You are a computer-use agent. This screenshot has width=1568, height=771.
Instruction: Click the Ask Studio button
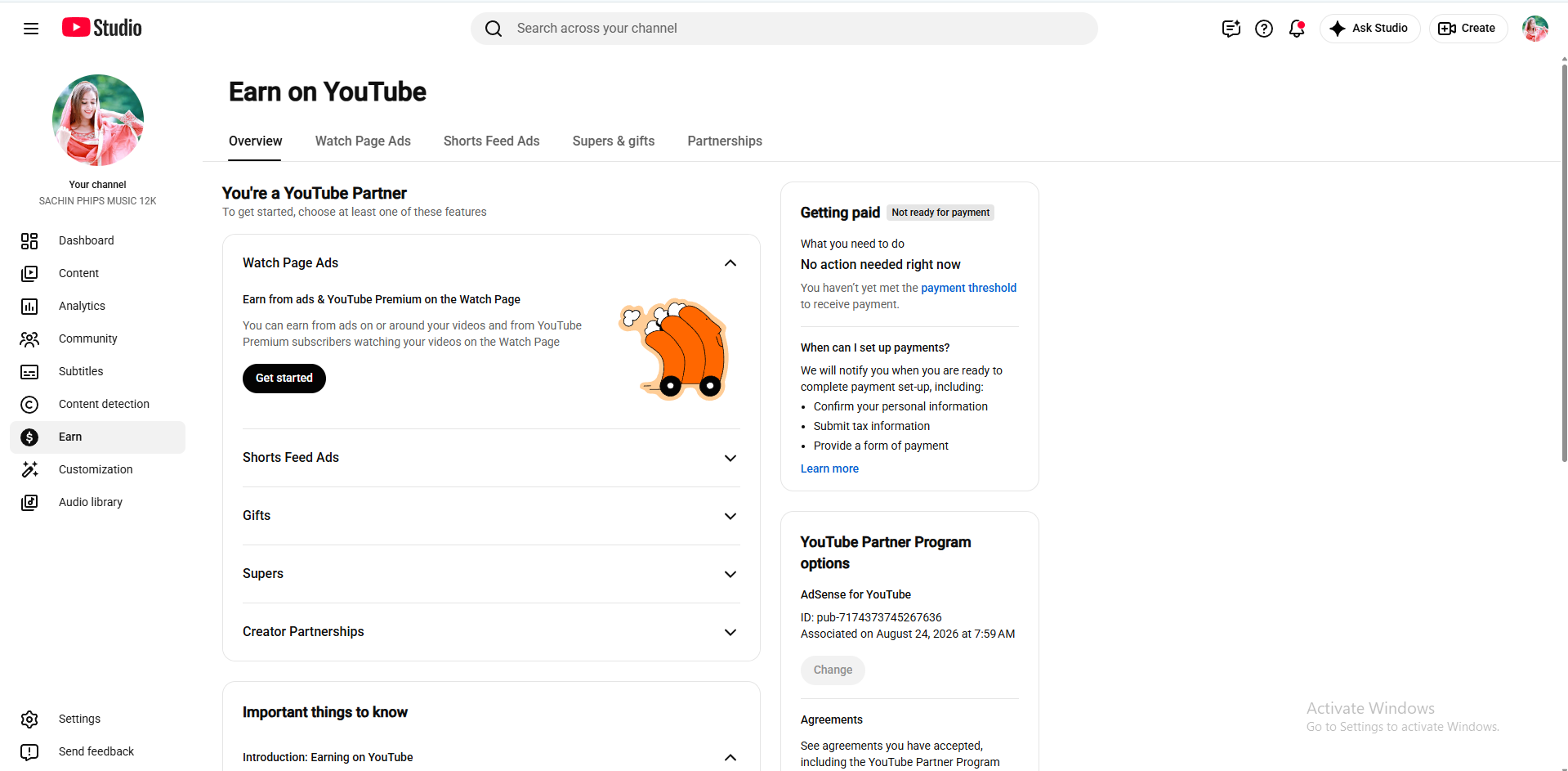pos(1369,29)
